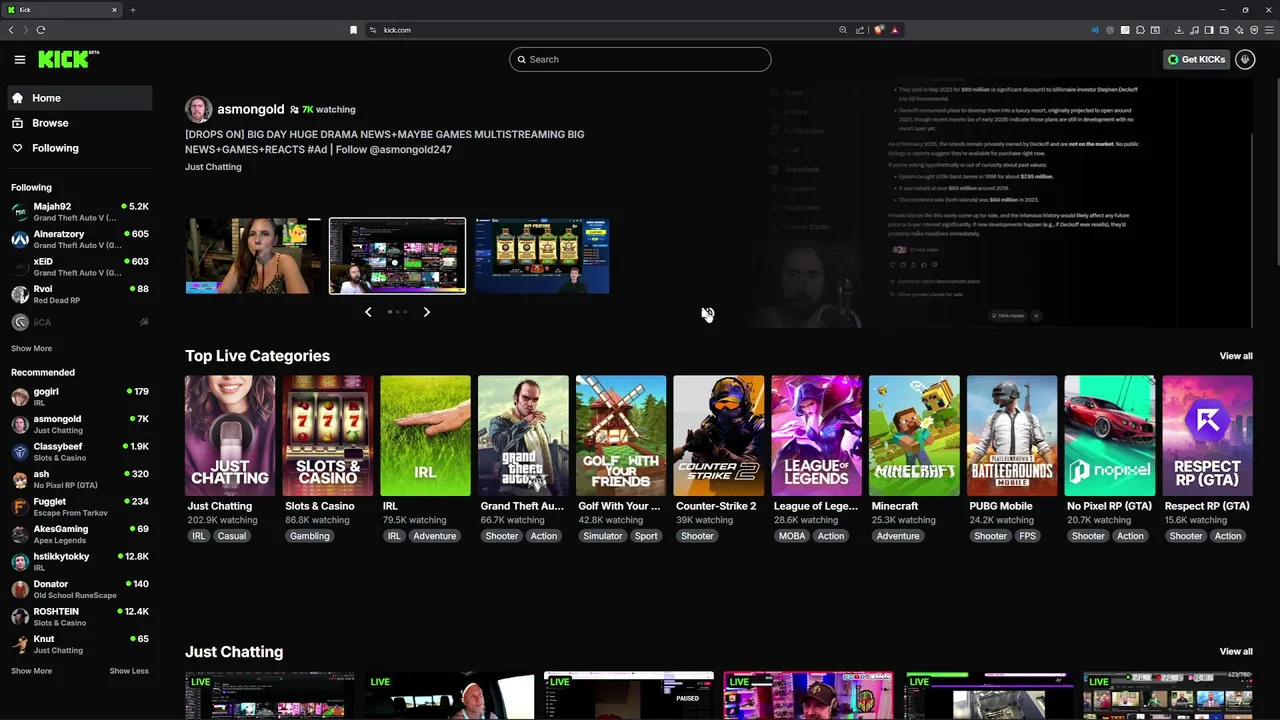The image size is (1280, 720).
Task: Collapse Recommended with Show Less
Action: tap(129, 671)
